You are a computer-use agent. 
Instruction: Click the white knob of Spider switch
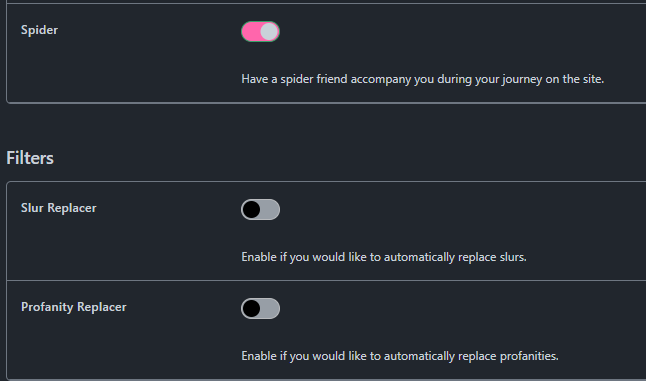(x=269, y=32)
